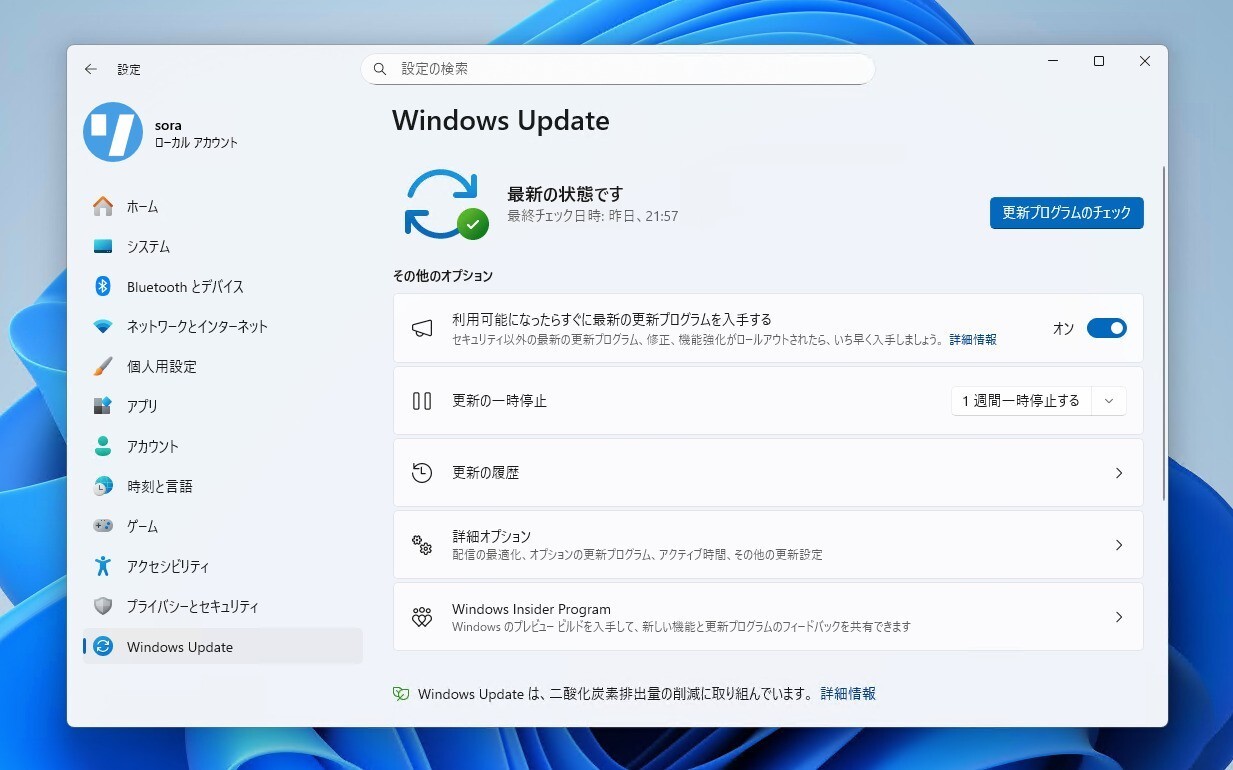The image size is (1233, 770).
Task: Click 最新の状態です status text
Action: [565, 194]
